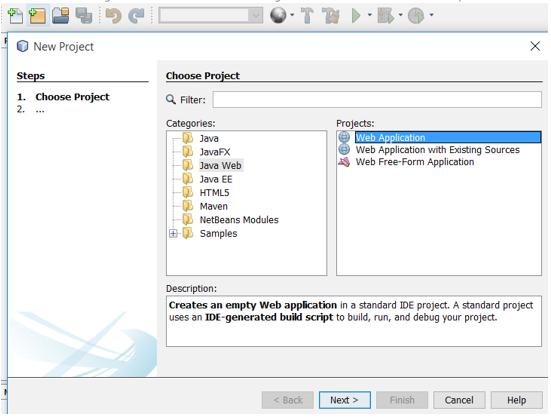Click the Save All toolbar icon
The width and height of the screenshot is (551, 419).
[84, 16]
